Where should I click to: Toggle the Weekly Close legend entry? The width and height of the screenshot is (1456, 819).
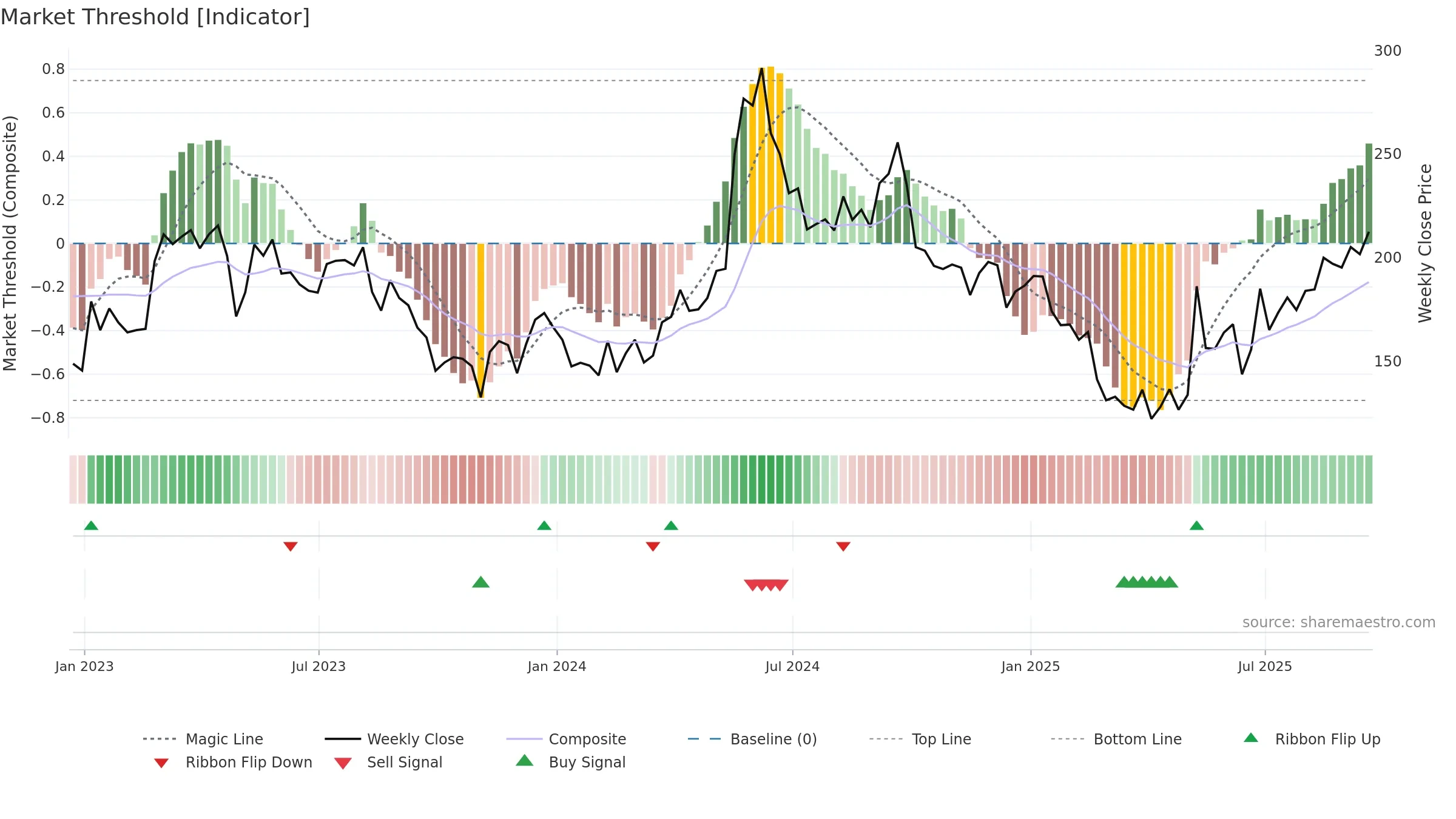coord(394,739)
